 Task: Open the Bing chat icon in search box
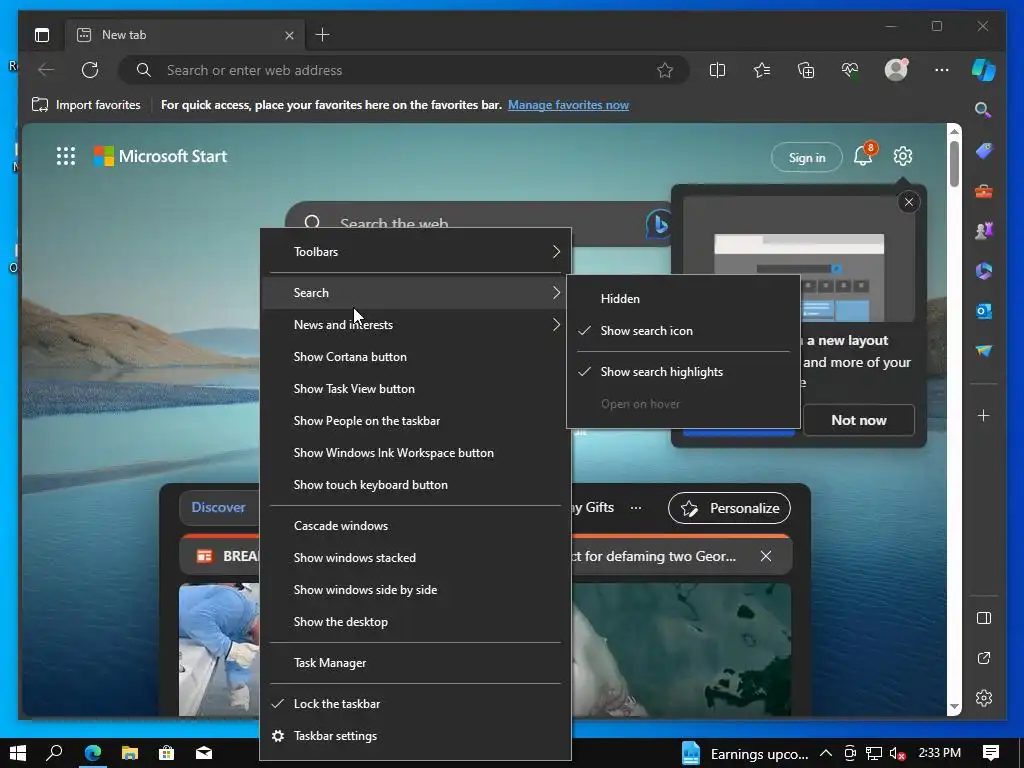pyautogui.click(x=658, y=224)
